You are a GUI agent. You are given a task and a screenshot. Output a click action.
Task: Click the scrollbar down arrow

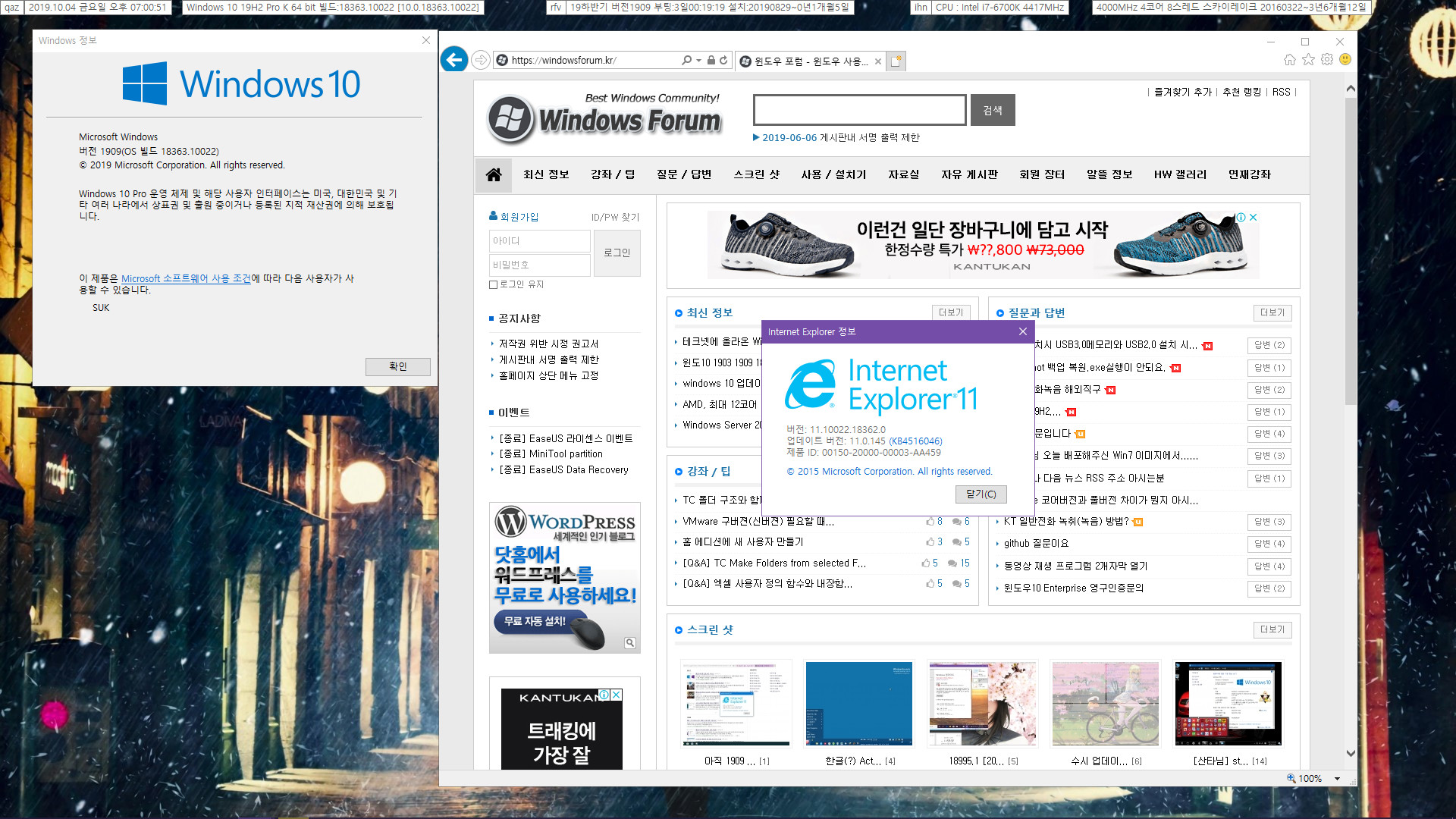1351,753
